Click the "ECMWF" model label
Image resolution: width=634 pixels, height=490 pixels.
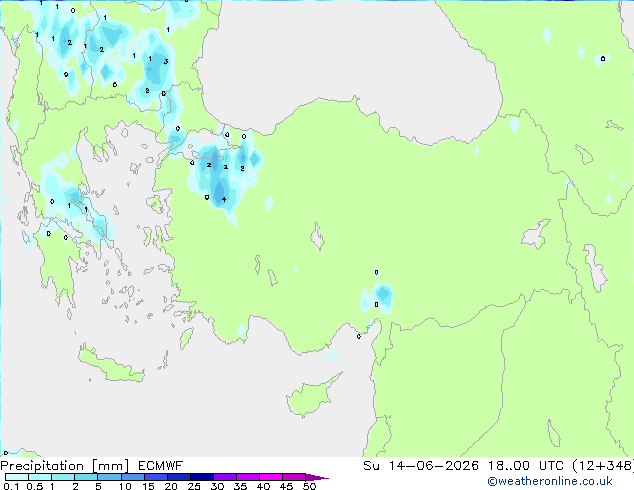[160, 466]
